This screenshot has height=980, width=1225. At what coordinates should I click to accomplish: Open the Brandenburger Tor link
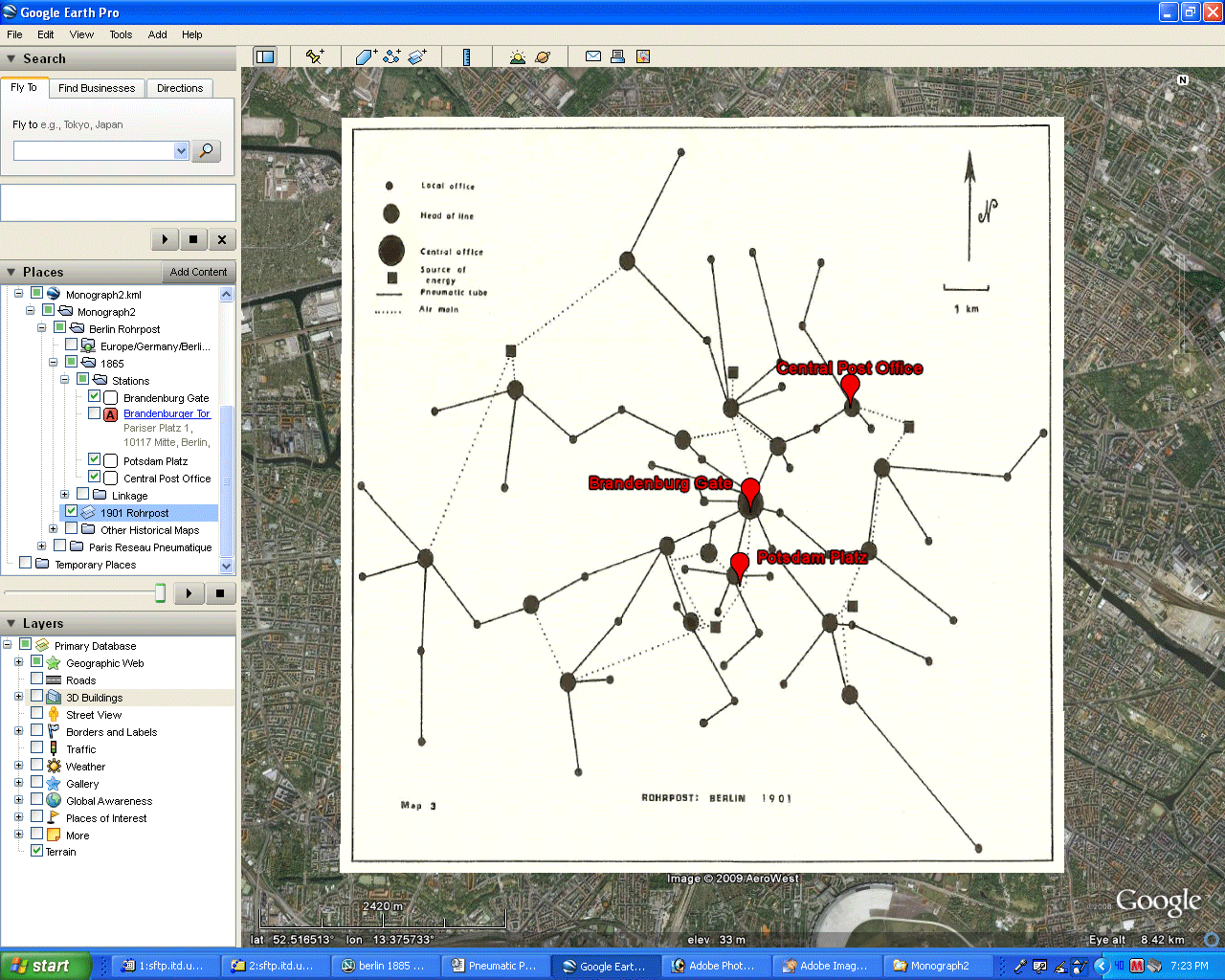(x=167, y=413)
